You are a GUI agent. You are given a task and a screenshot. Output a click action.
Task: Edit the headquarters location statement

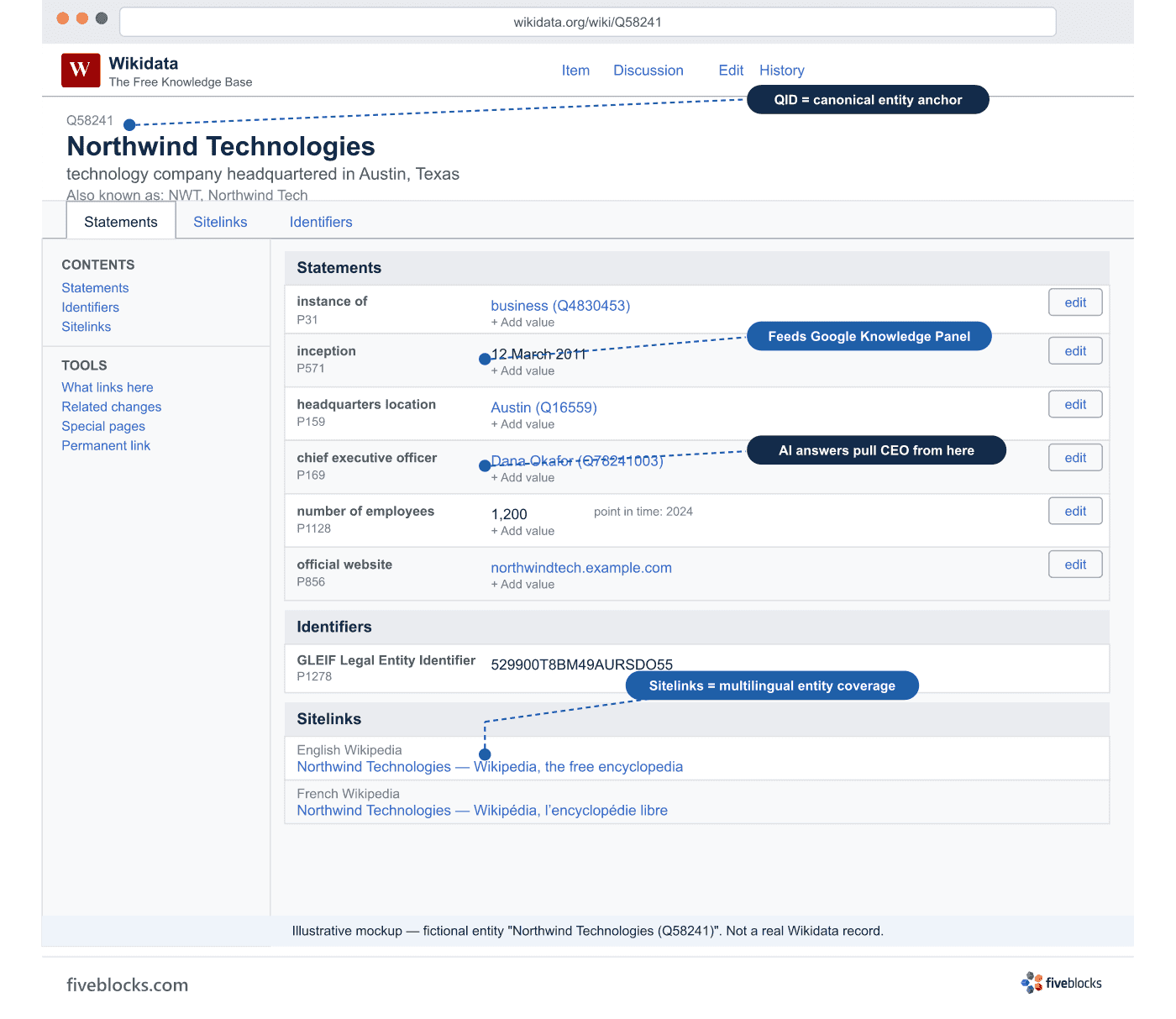point(1075,404)
